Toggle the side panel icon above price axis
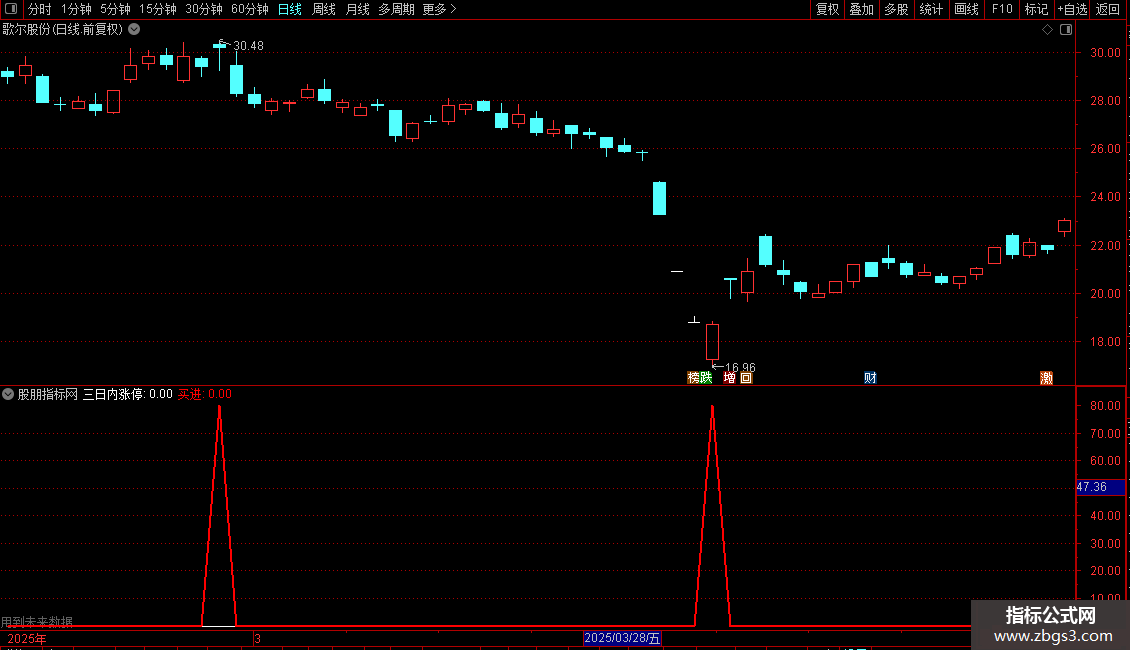Image resolution: width=1130 pixels, height=650 pixels. pos(1066,30)
